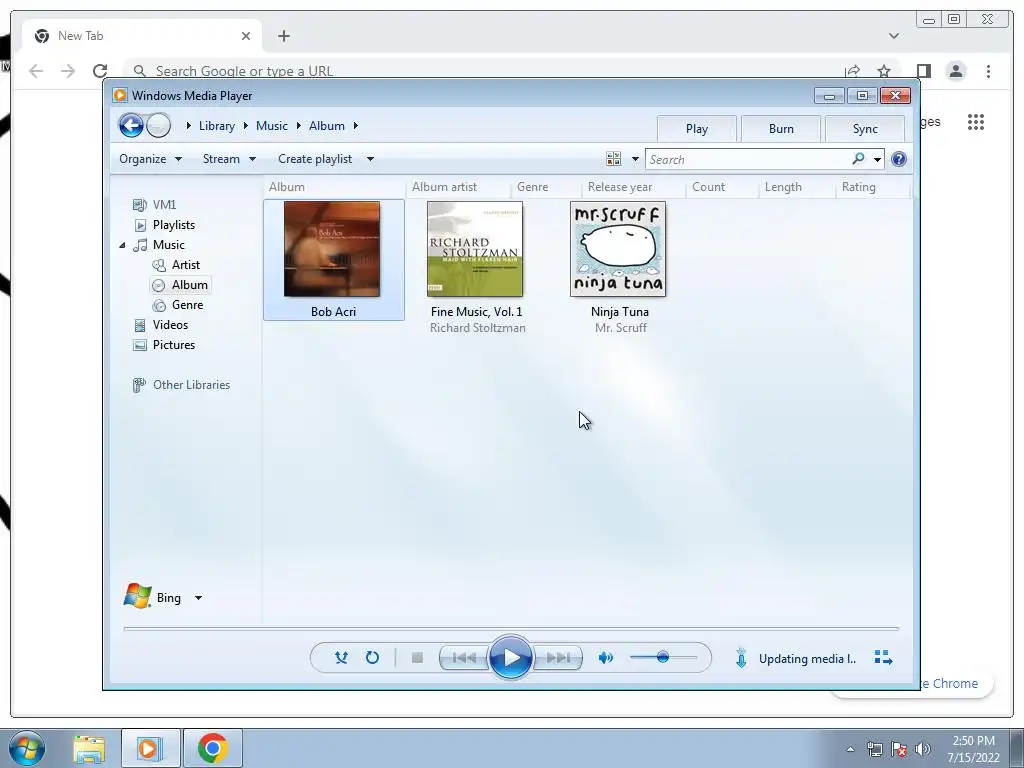Open Videos in the navigation pane

pyautogui.click(x=170, y=325)
